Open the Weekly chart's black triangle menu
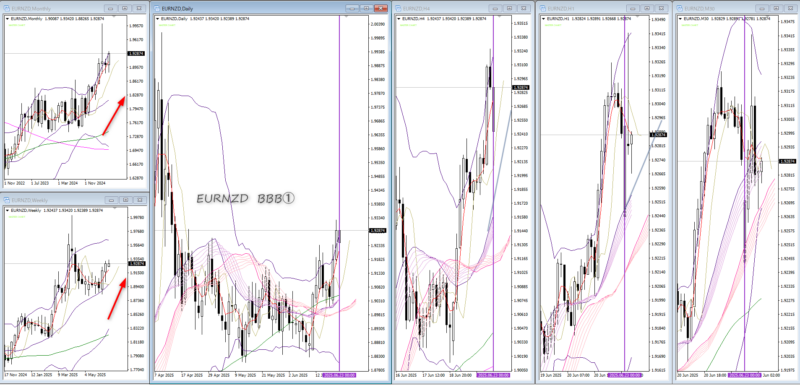Screen dimensions: 800x385 pos(8,210)
